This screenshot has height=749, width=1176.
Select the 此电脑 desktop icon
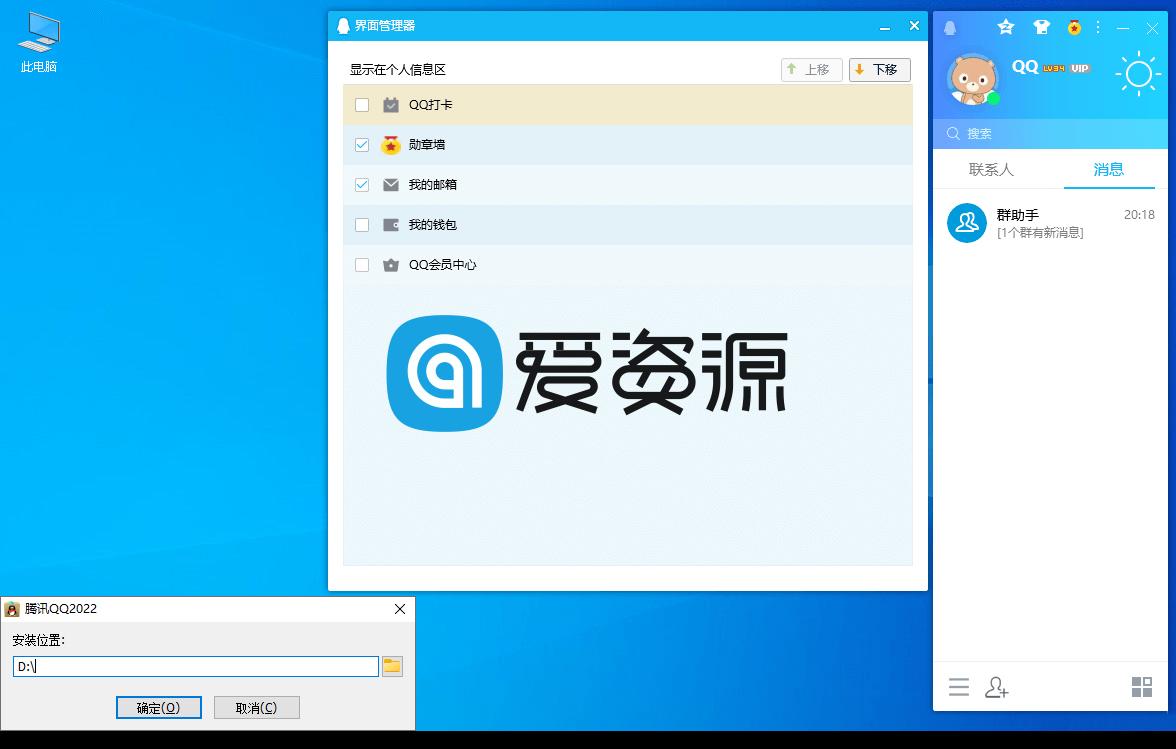(x=38, y=43)
